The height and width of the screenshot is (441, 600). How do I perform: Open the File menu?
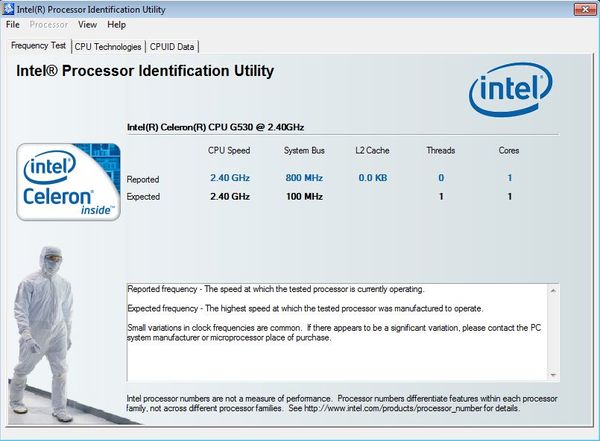[13, 24]
